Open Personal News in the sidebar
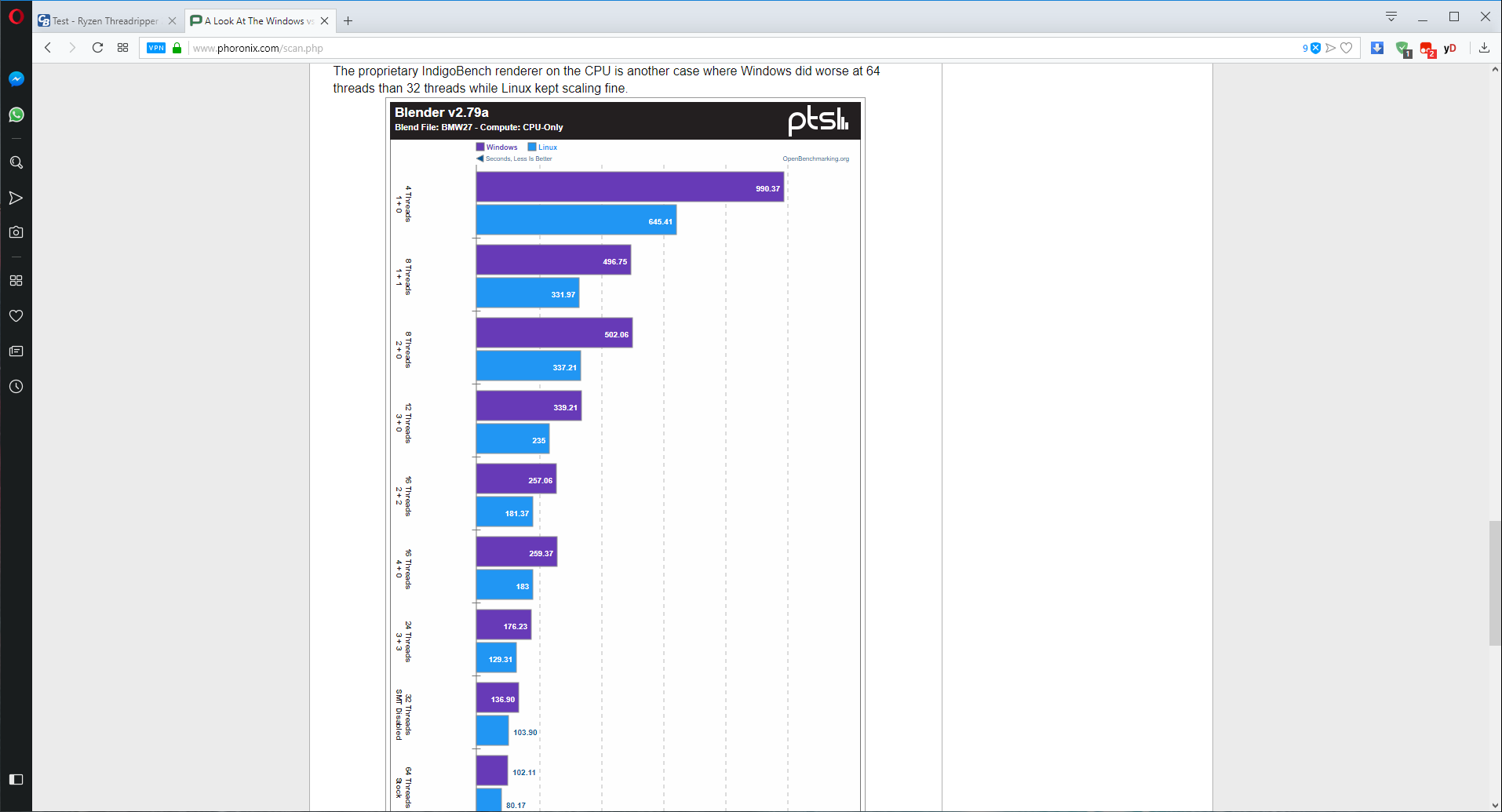Screen dimensions: 1502x812 point(16,351)
